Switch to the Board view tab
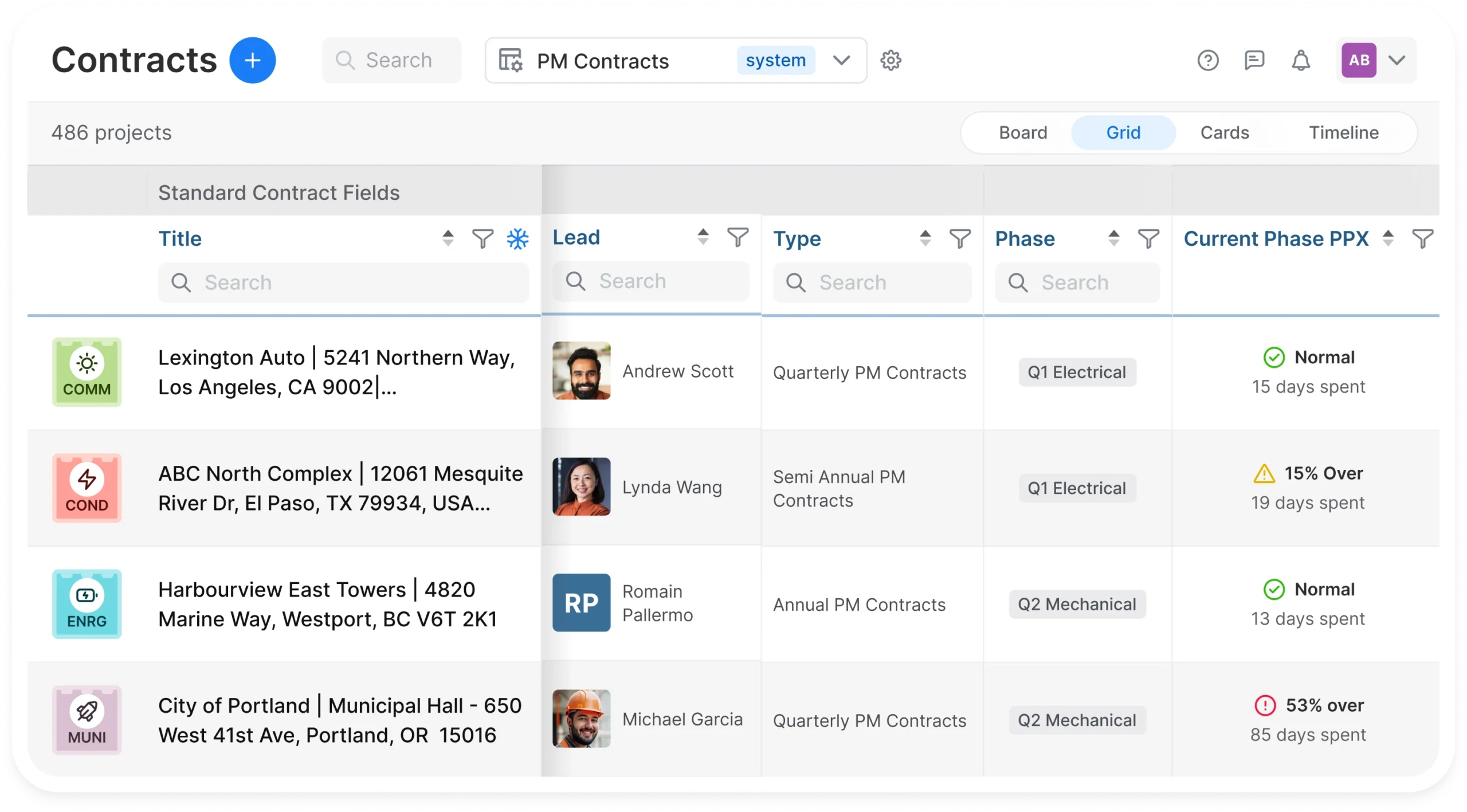This screenshot has width=1467, height=812. pos(1023,132)
